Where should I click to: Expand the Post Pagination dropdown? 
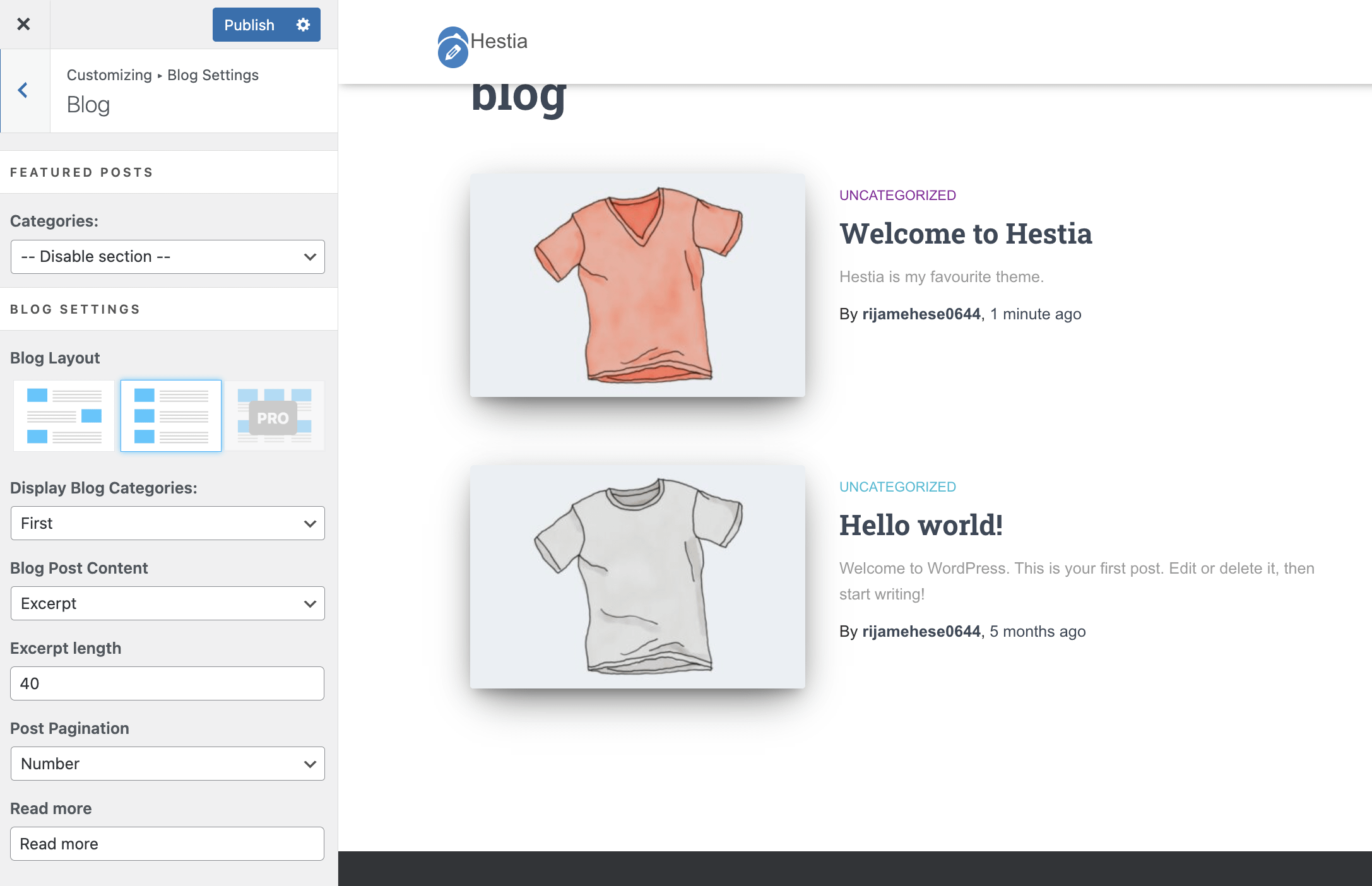pos(167,764)
